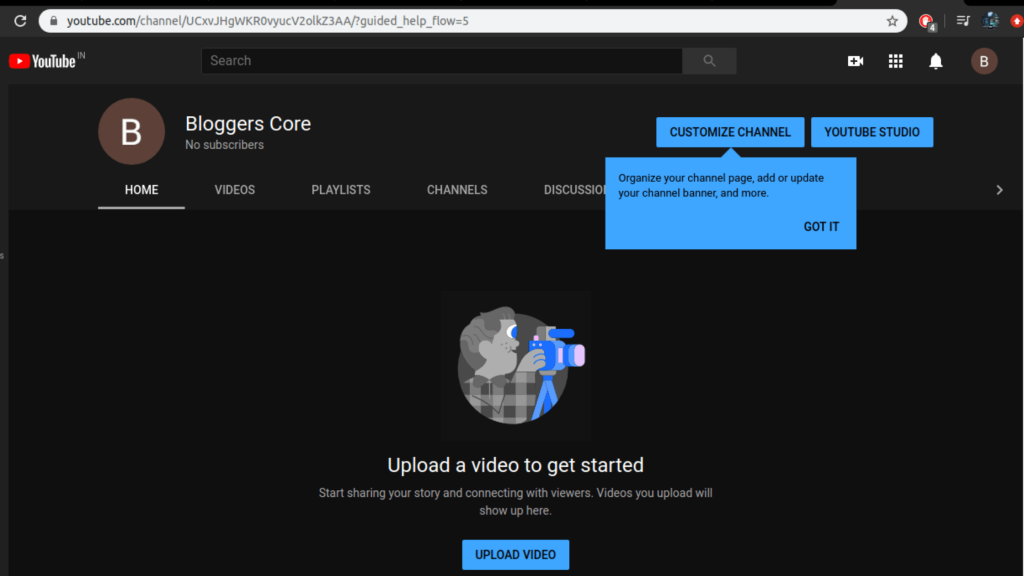Open the red extension icon with badge

tap(927, 22)
